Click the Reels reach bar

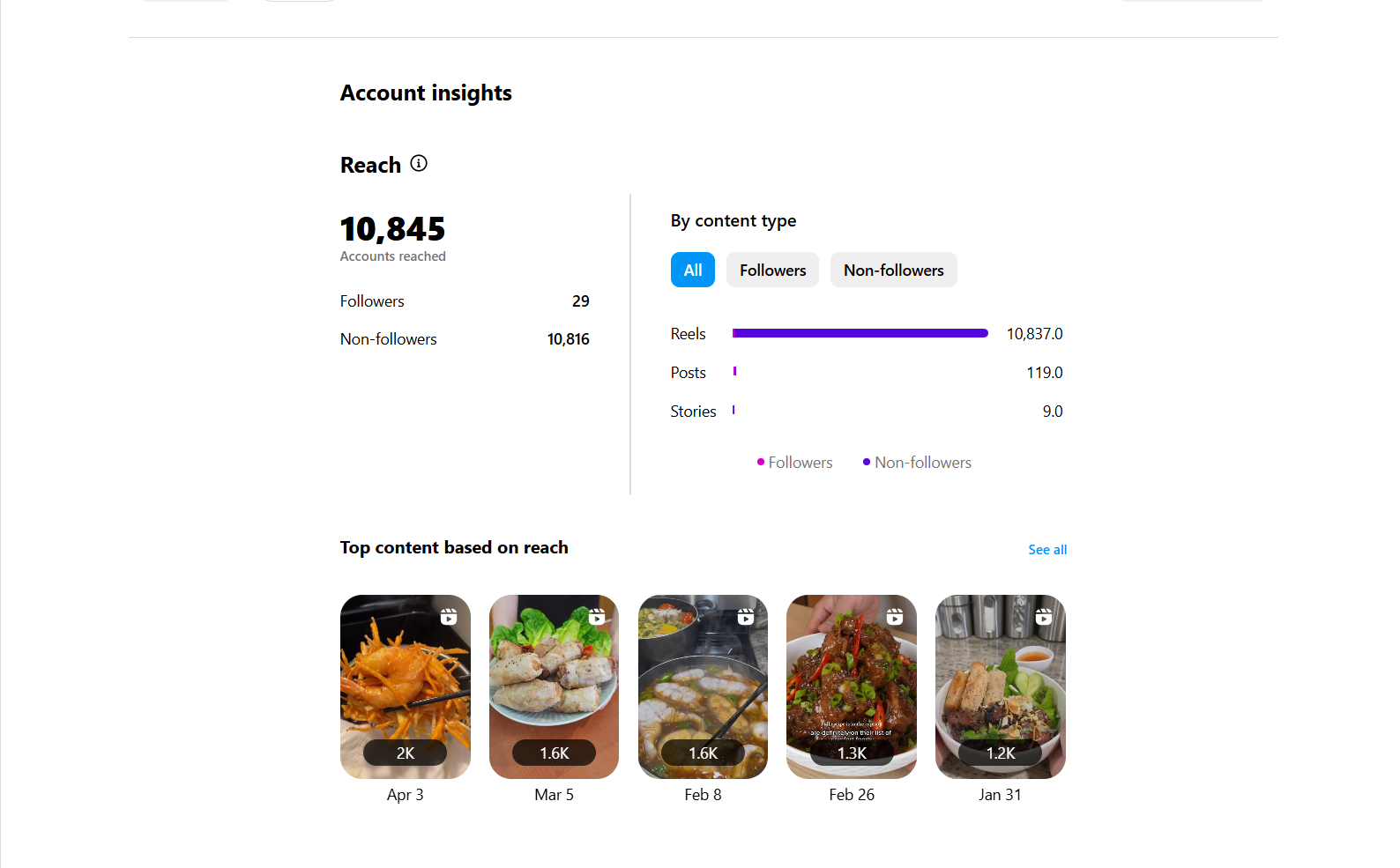(860, 333)
